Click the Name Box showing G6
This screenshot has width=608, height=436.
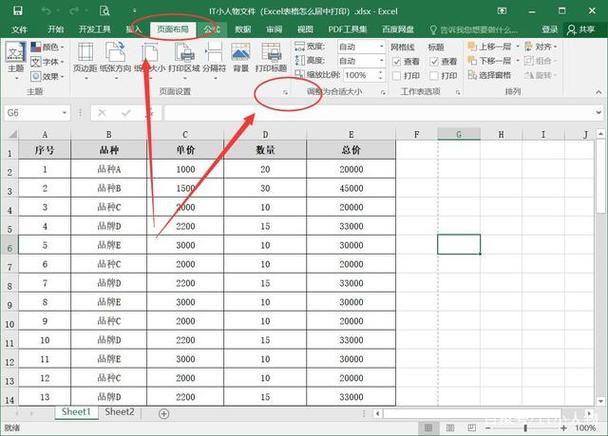(x=32, y=113)
